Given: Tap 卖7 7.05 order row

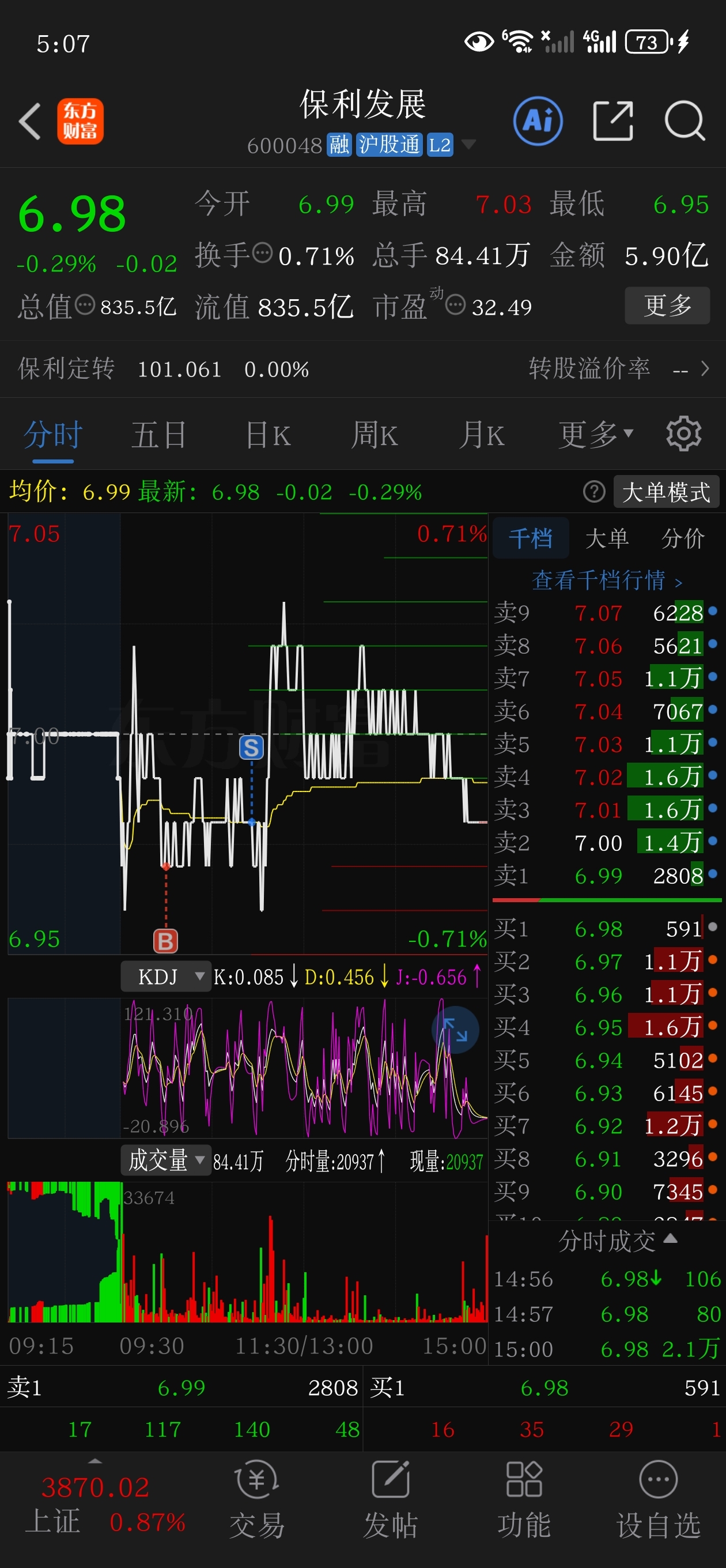Looking at the screenshot, I should coord(607,677).
